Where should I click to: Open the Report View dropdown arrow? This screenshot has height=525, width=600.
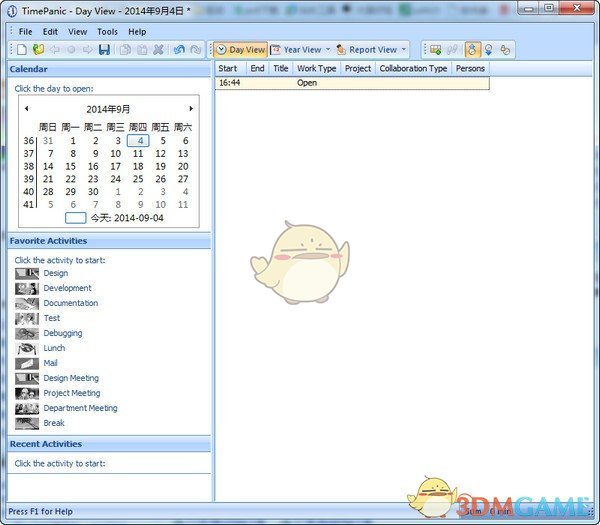coord(404,49)
